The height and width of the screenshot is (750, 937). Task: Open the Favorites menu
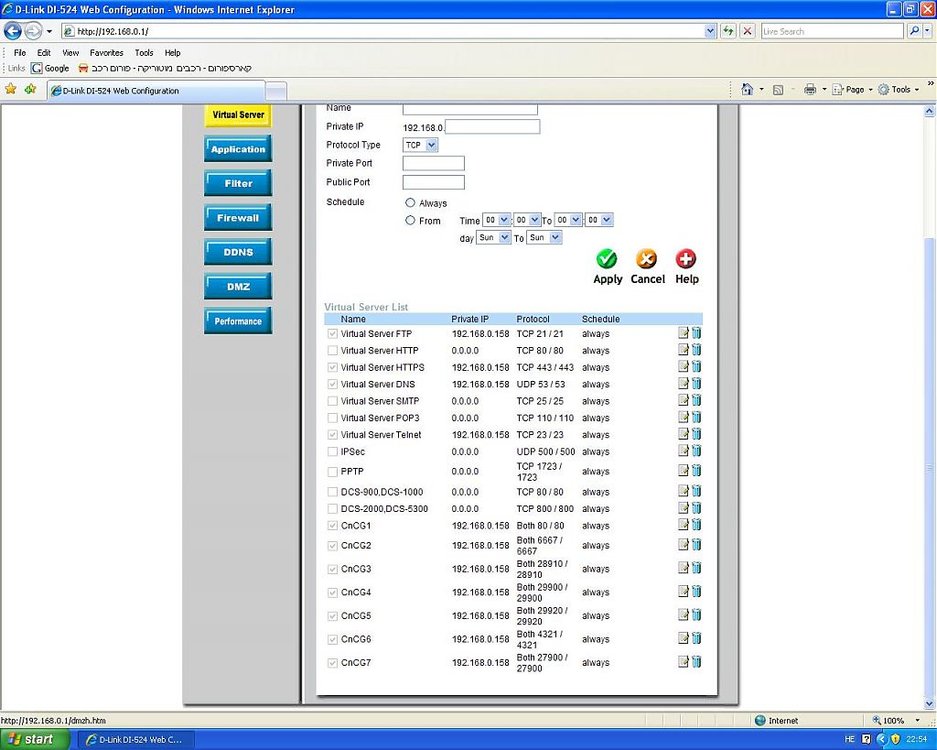tap(106, 53)
